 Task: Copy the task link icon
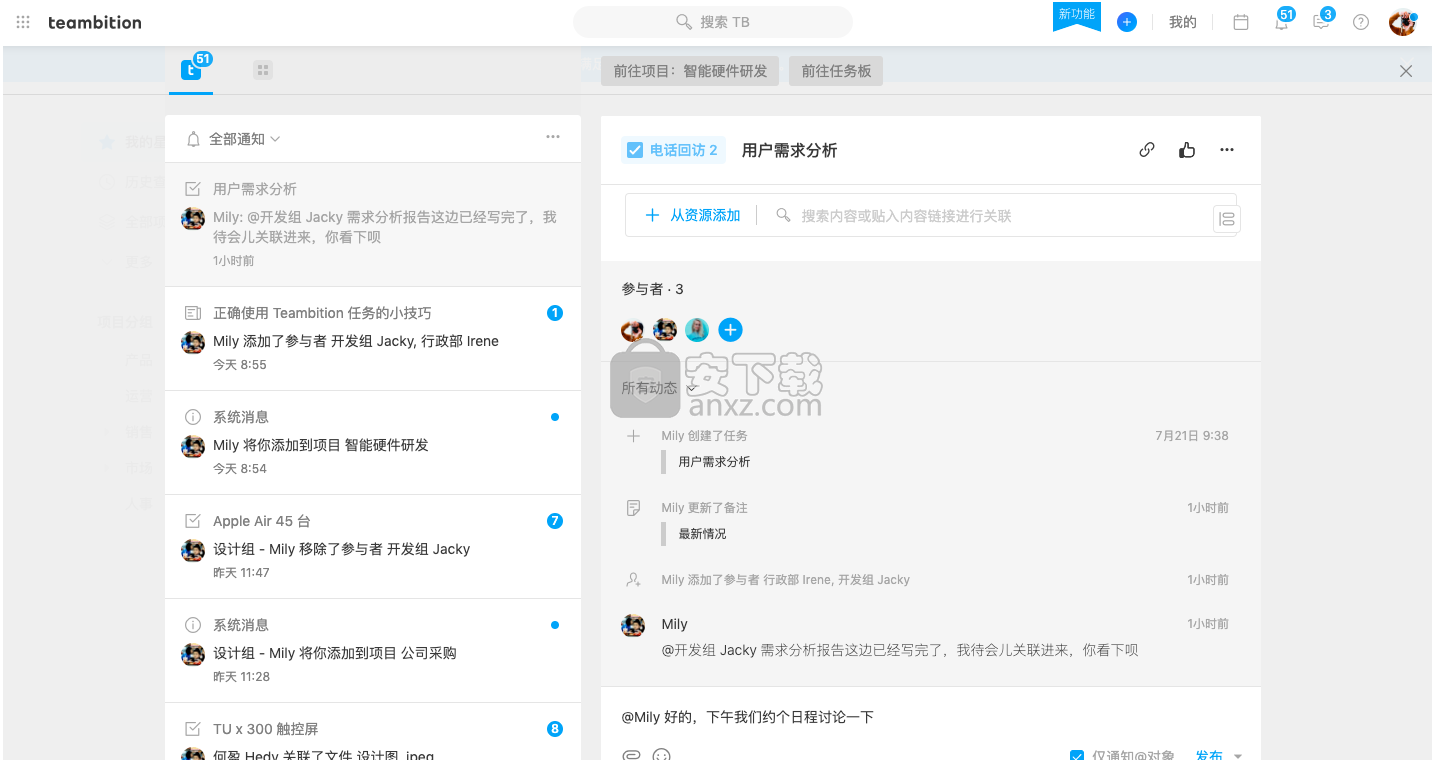(1147, 150)
